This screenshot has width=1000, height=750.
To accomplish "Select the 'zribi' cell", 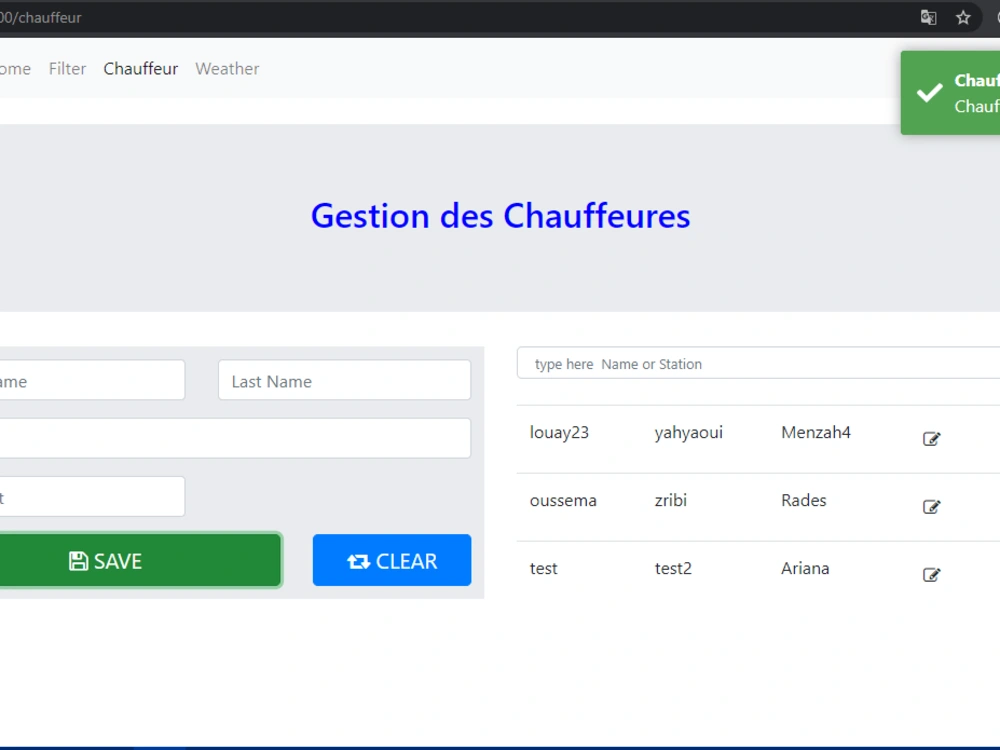I will point(671,501).
